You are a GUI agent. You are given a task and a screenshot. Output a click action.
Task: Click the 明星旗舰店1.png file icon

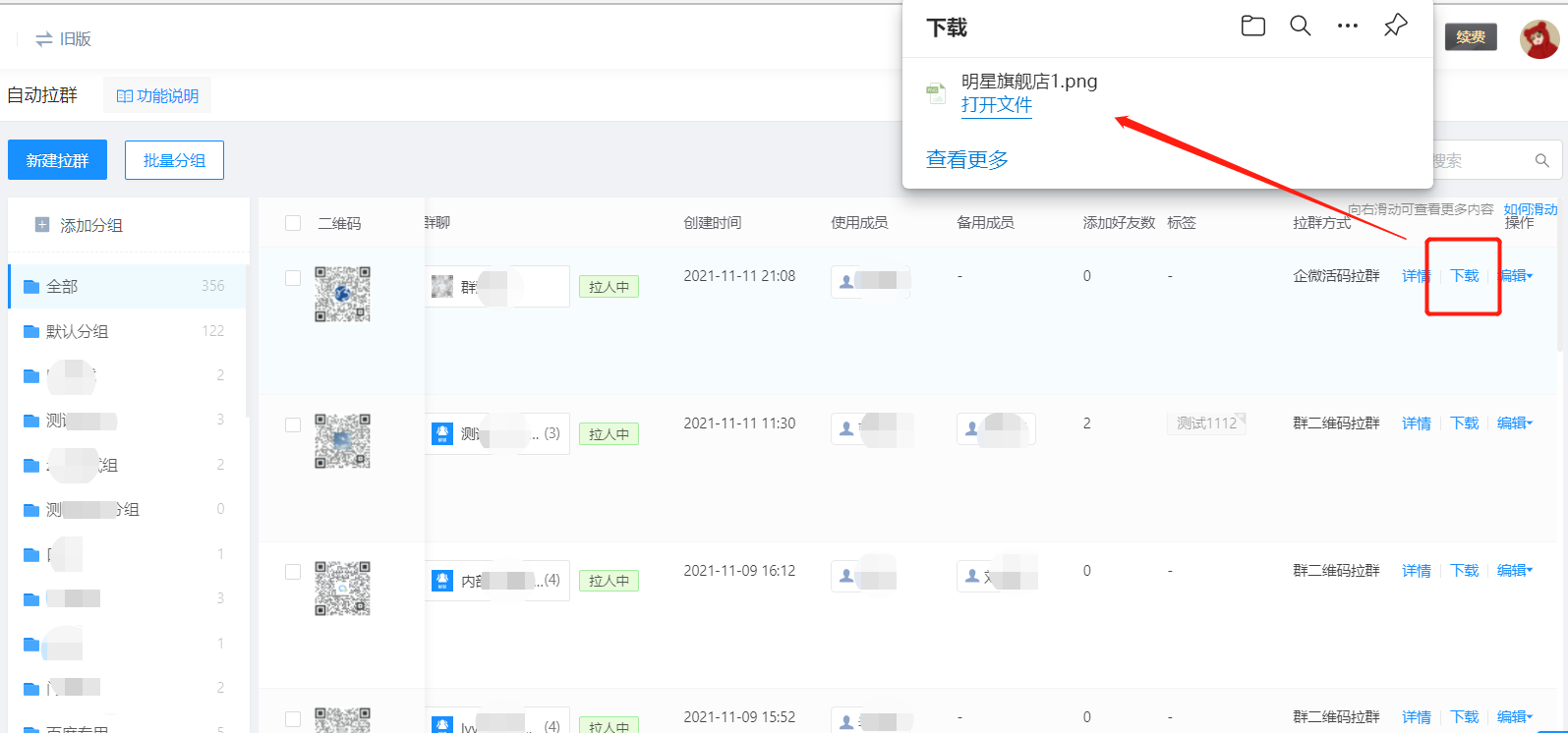coord(936,94)
